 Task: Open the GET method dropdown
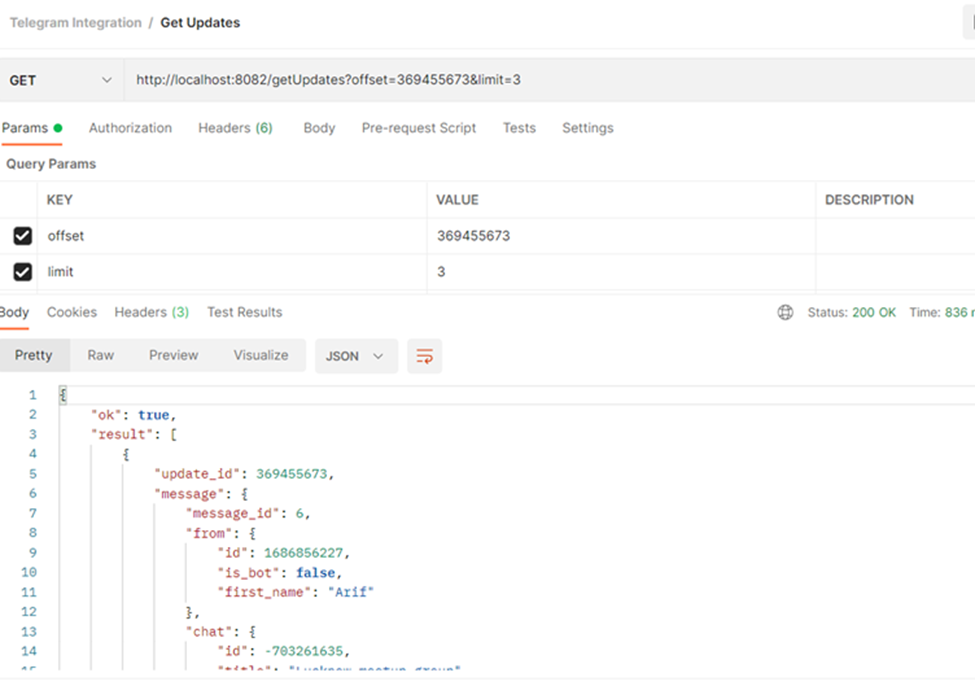(x=60, y=80)
